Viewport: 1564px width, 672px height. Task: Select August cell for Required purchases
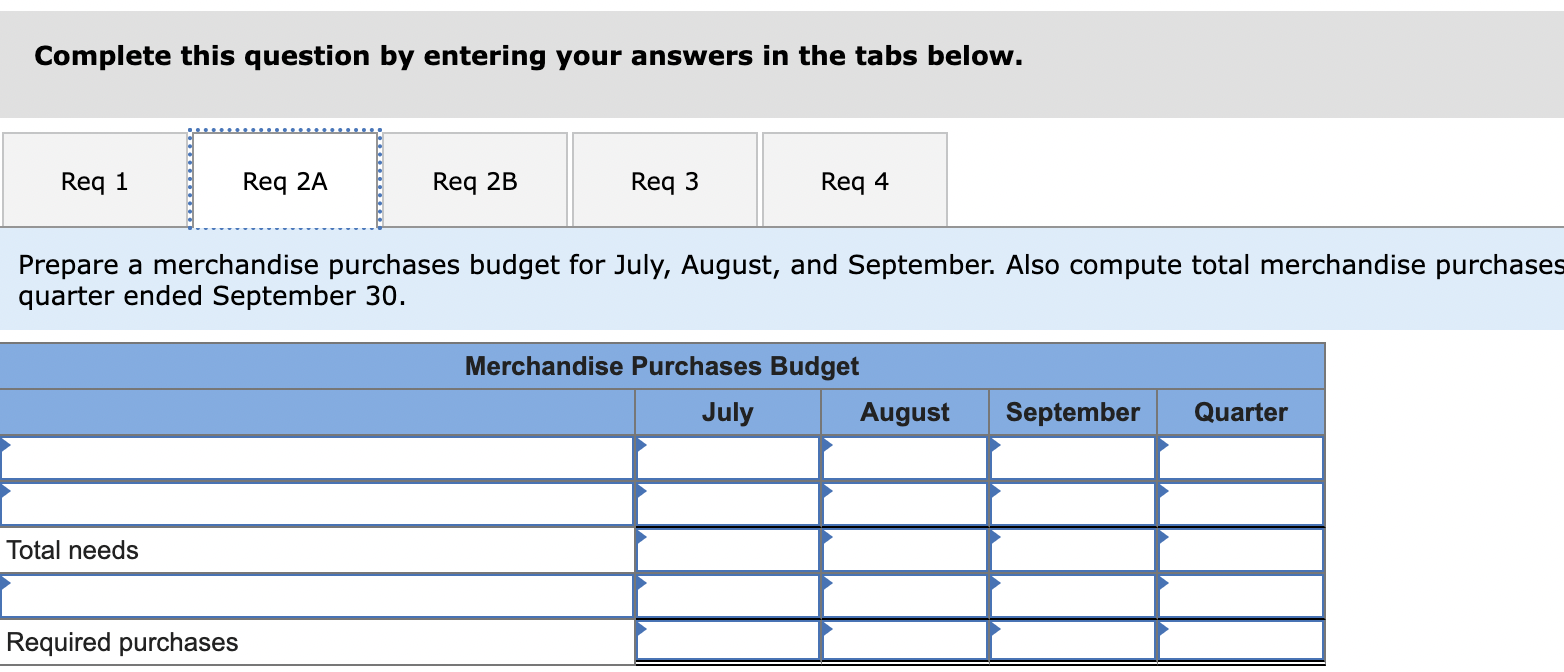click(905, 641)
